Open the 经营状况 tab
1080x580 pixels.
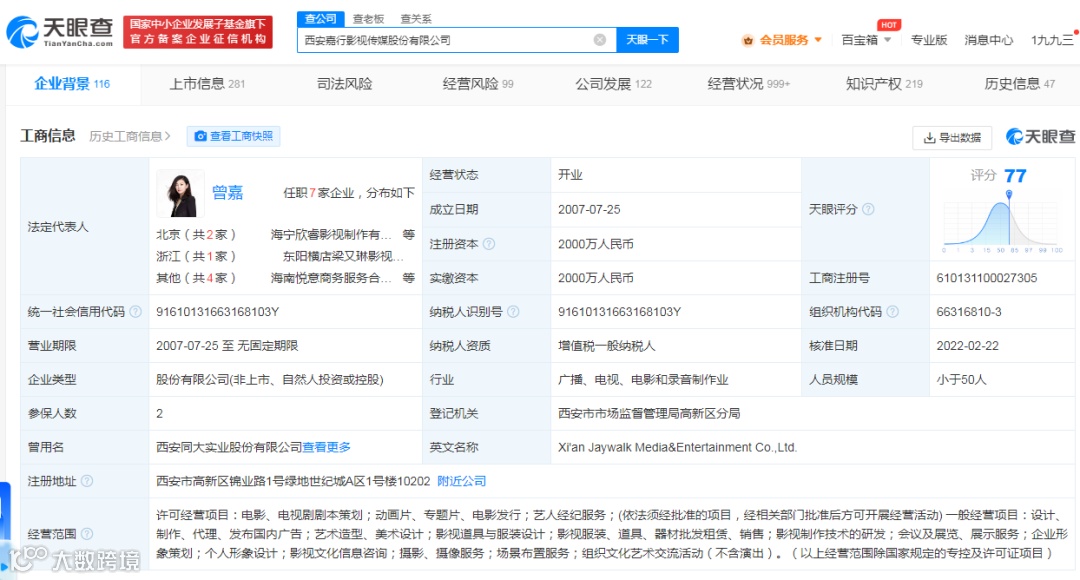749,84
